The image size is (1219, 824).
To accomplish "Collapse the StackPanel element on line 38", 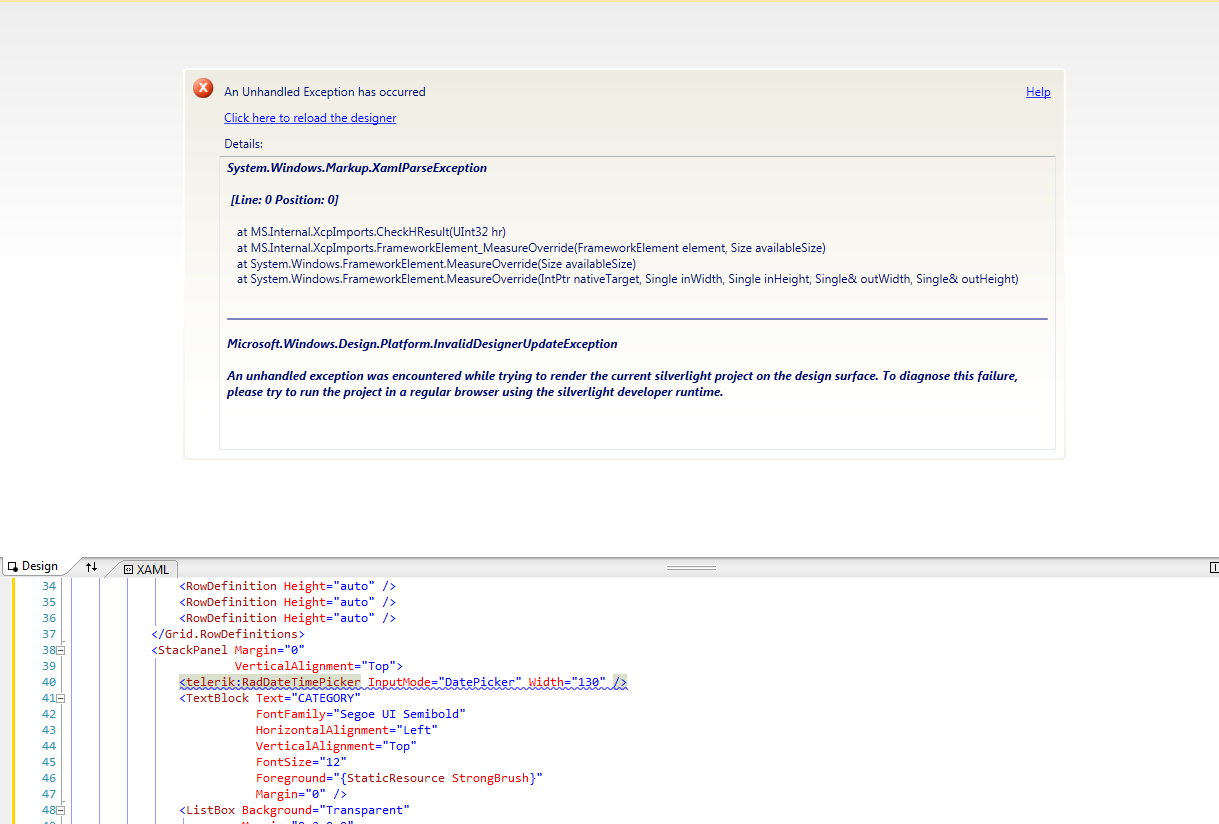I will click(61, 650).
